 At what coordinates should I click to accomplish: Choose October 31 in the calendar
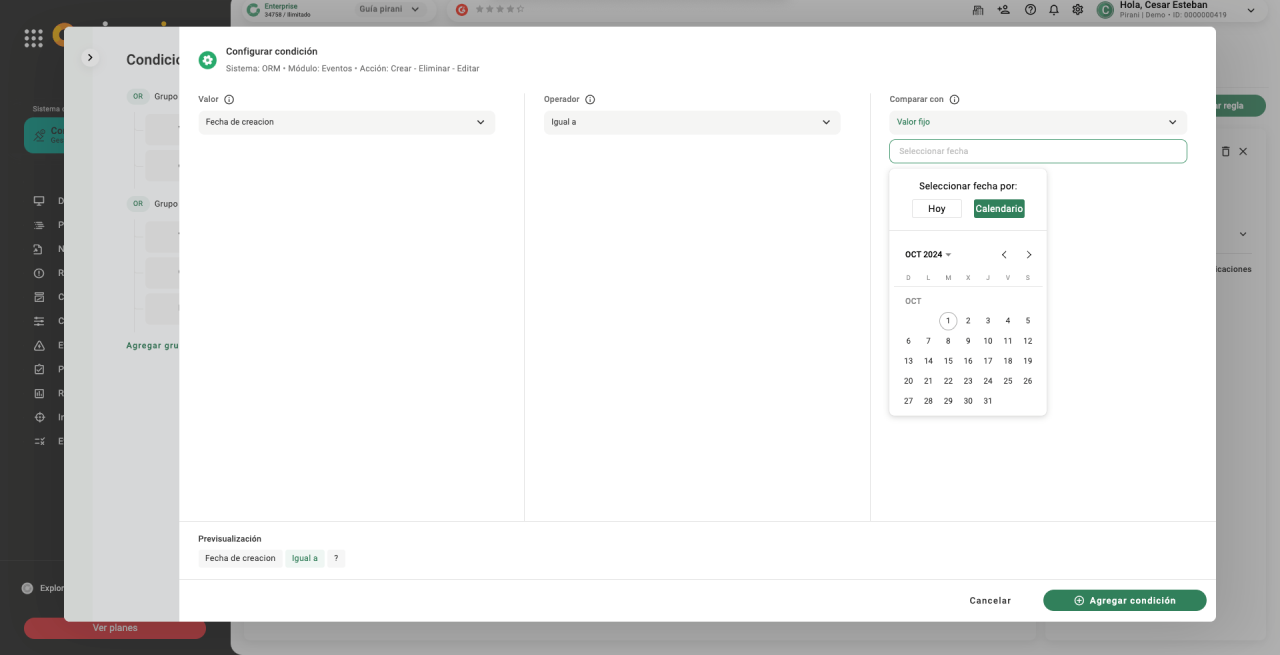click(x=987, y=401)
